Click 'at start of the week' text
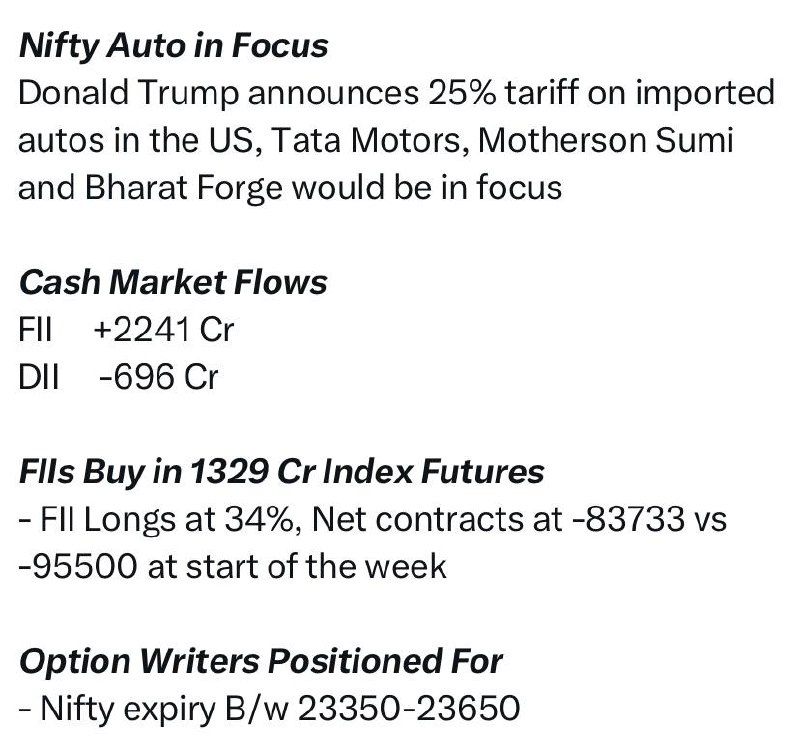The width and height of the screenshot is (800, 754). pyautogui.click(x=297, y=566)
